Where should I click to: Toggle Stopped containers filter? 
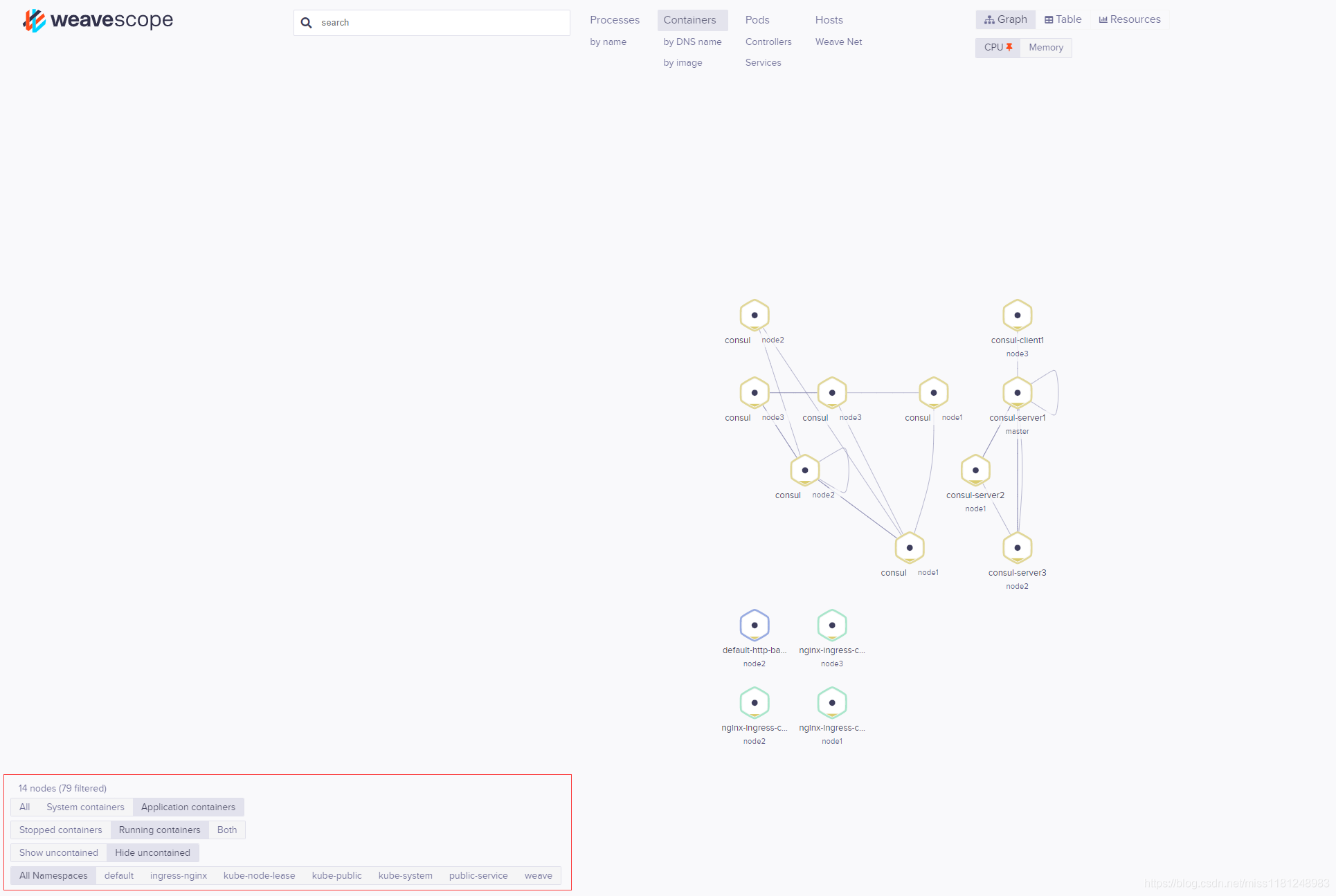pos(60,830)
